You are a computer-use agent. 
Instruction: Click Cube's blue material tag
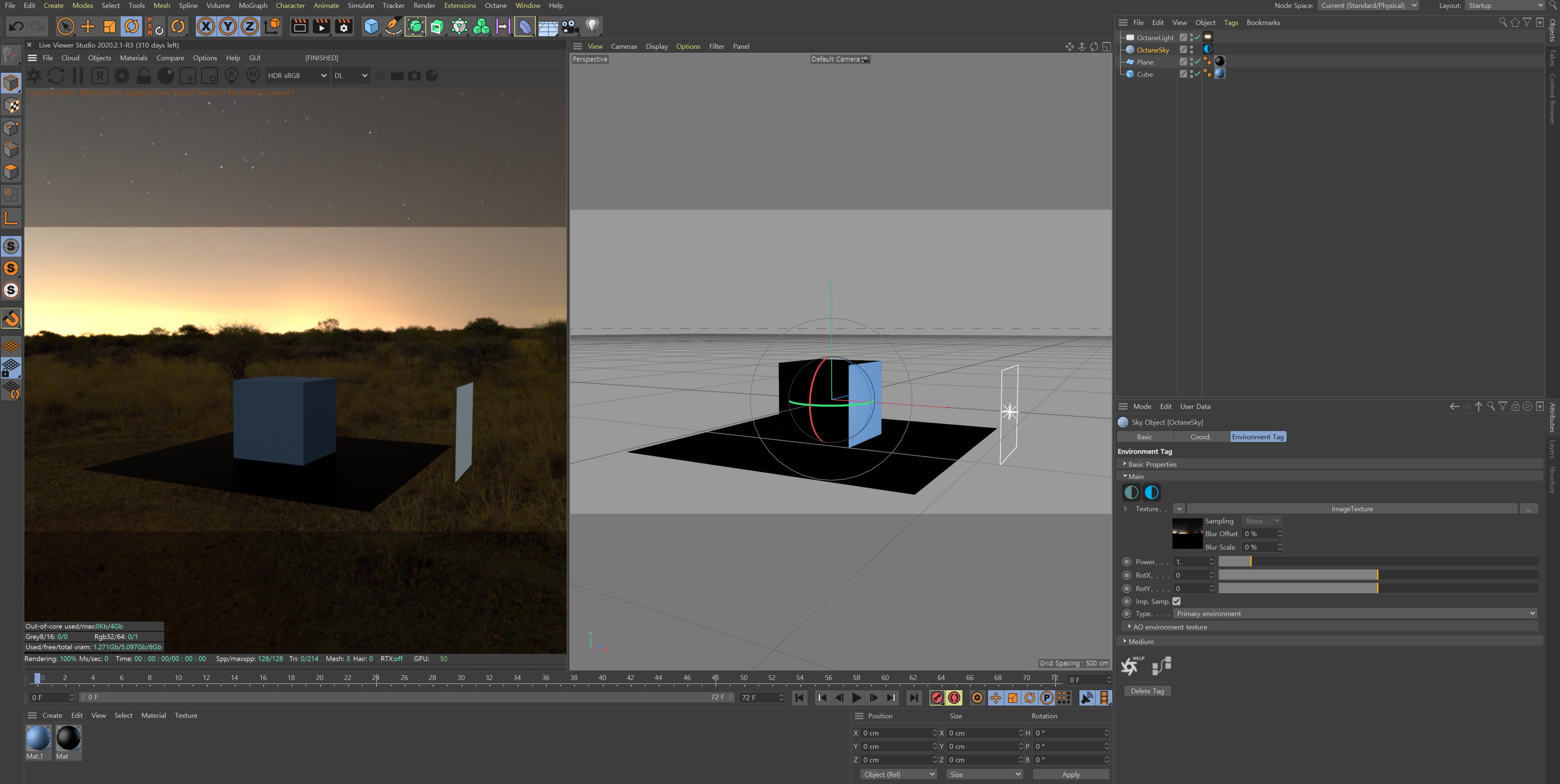point(1220,74)
